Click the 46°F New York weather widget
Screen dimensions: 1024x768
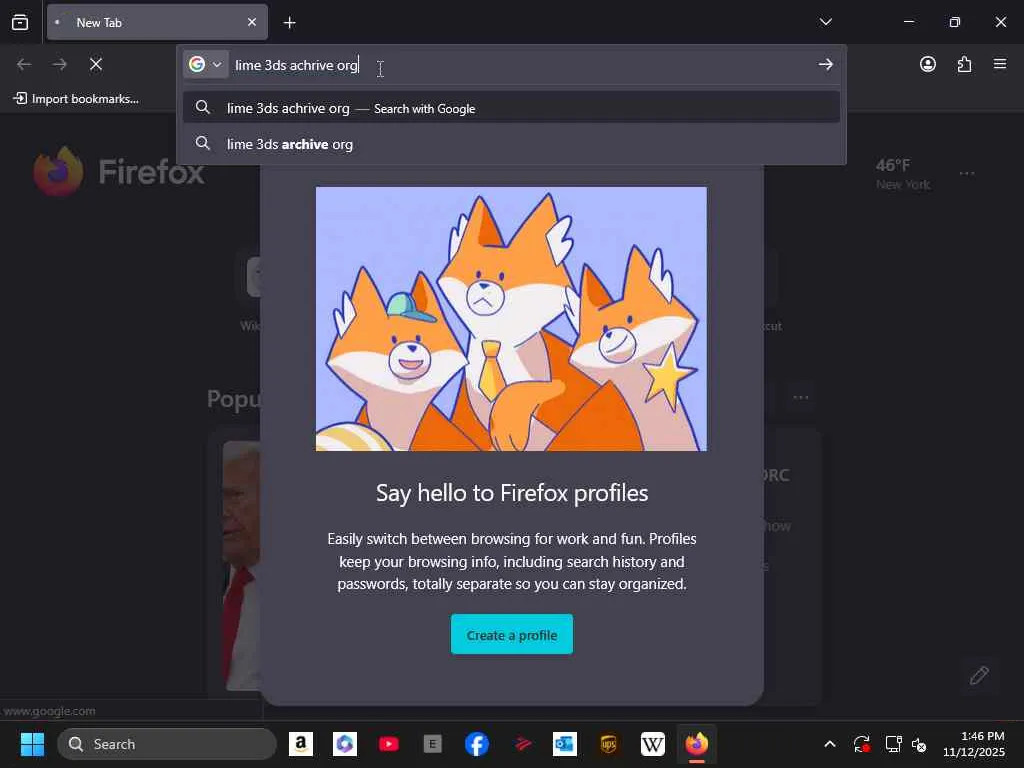pos(903,174)
